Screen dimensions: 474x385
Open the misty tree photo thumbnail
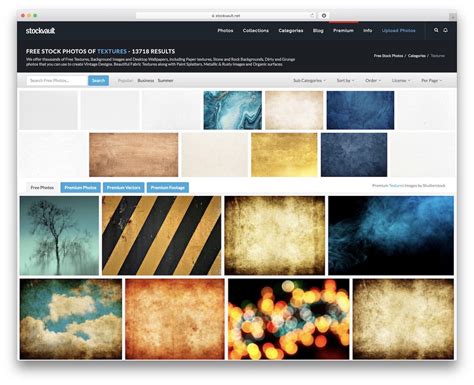[x=59, y=235]
